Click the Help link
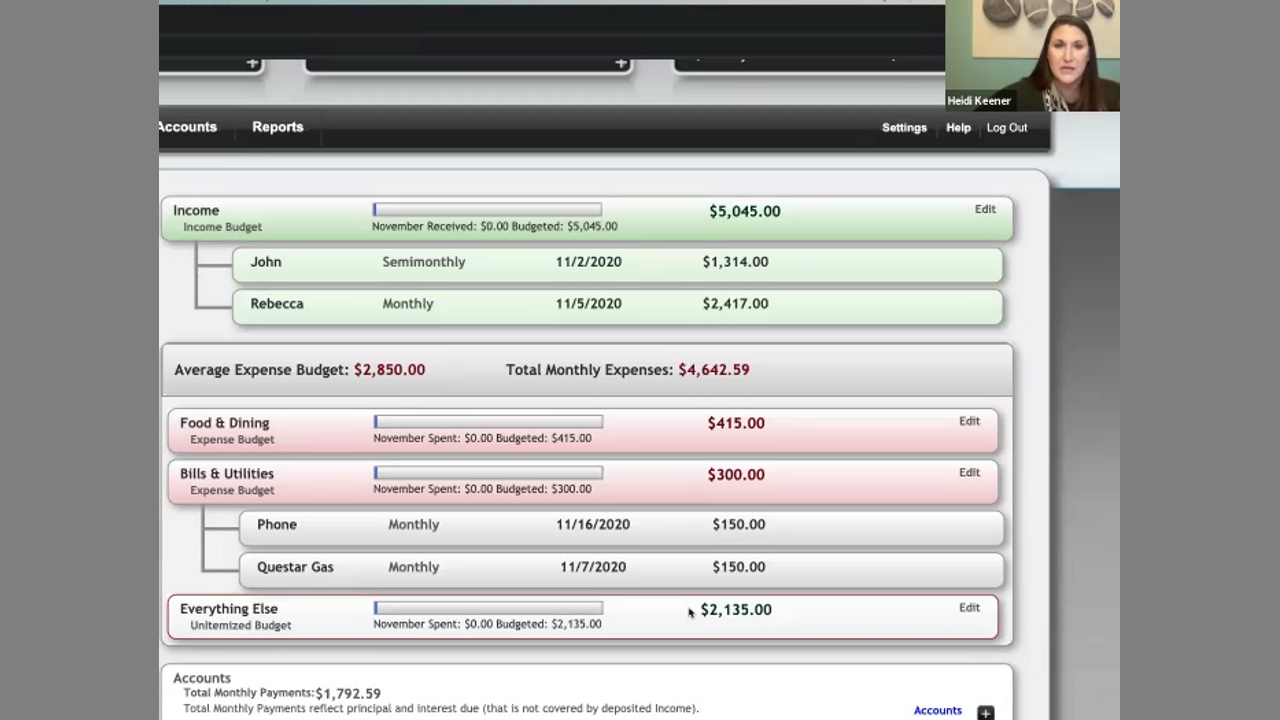The width and height of the screenshot is (1280, 720). (958, 128)
